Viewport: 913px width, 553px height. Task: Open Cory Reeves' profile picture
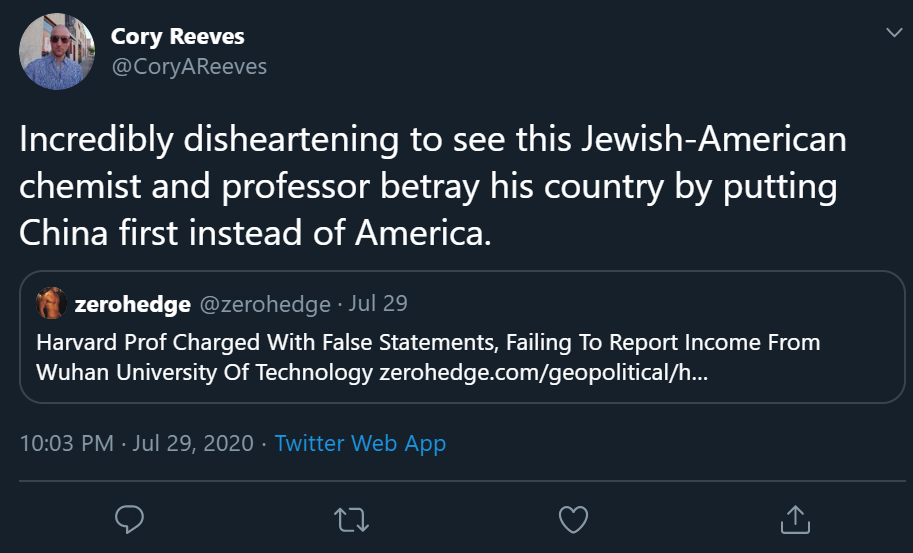click(59, 52)
